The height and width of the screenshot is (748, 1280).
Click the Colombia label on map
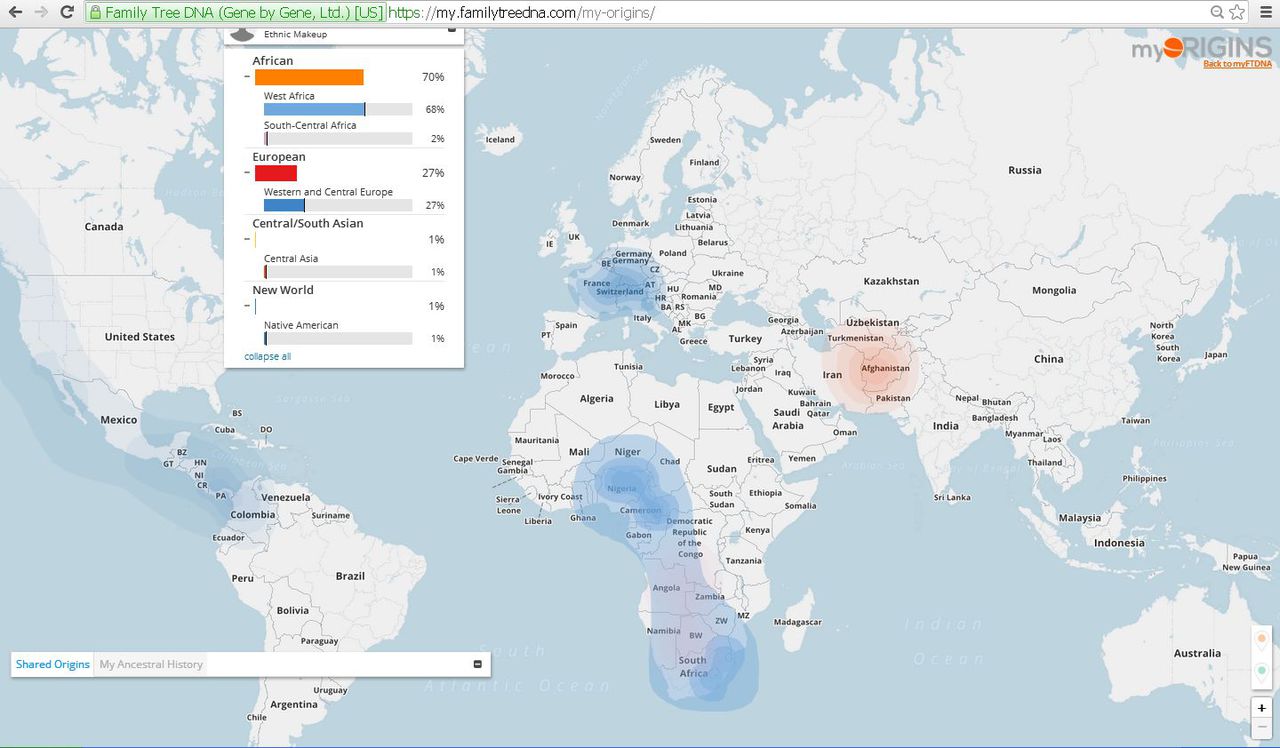[x=252, y=515]
